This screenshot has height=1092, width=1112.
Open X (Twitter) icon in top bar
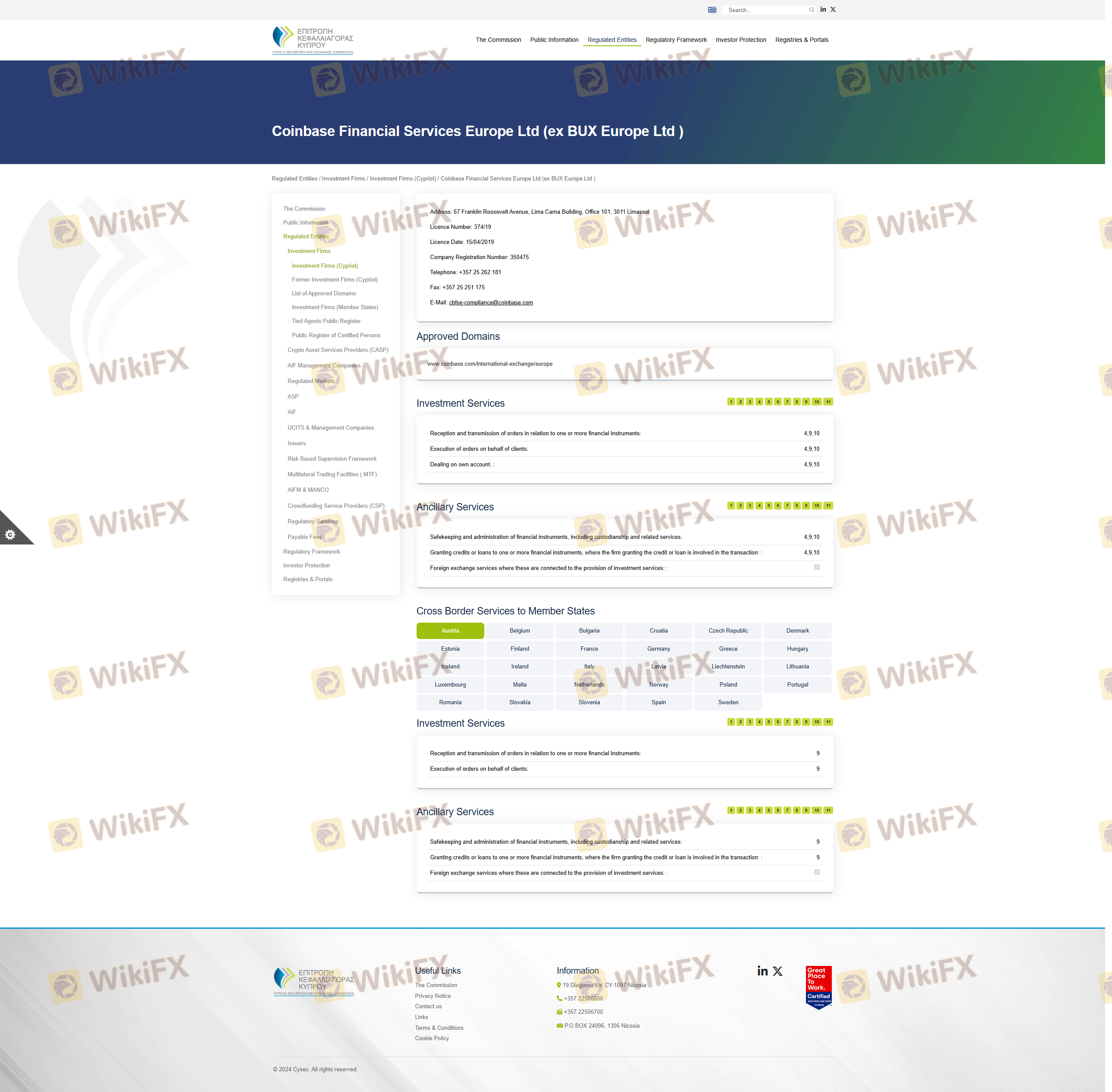pos(833,9)
